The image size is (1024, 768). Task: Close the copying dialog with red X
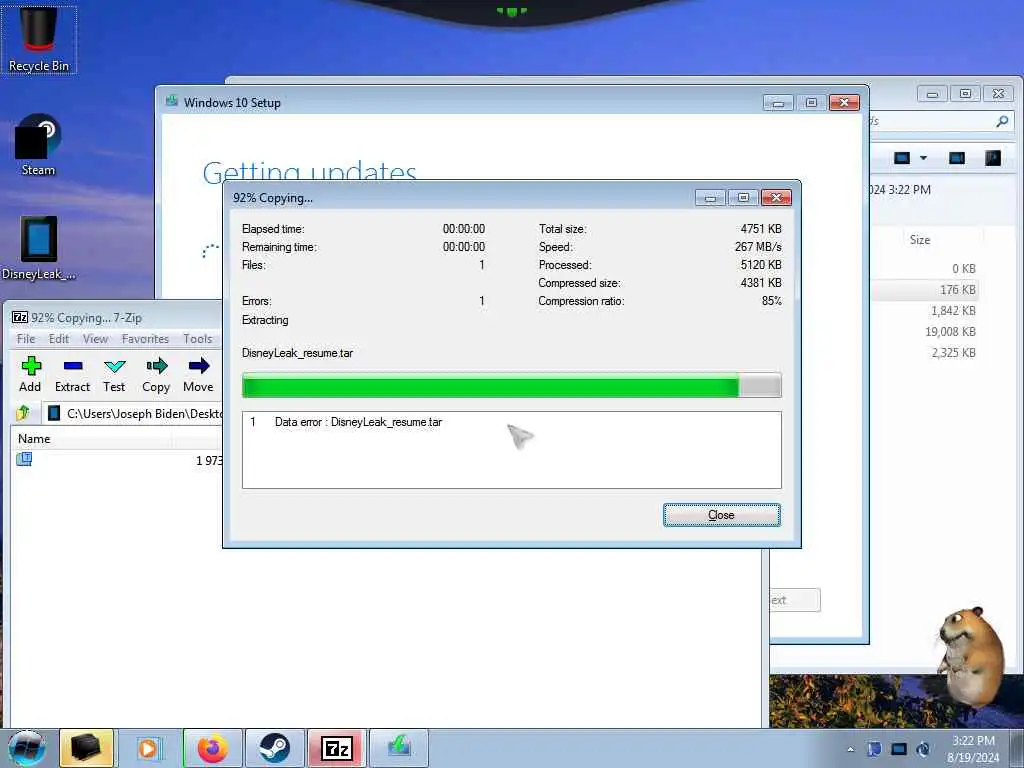(776, 197)
